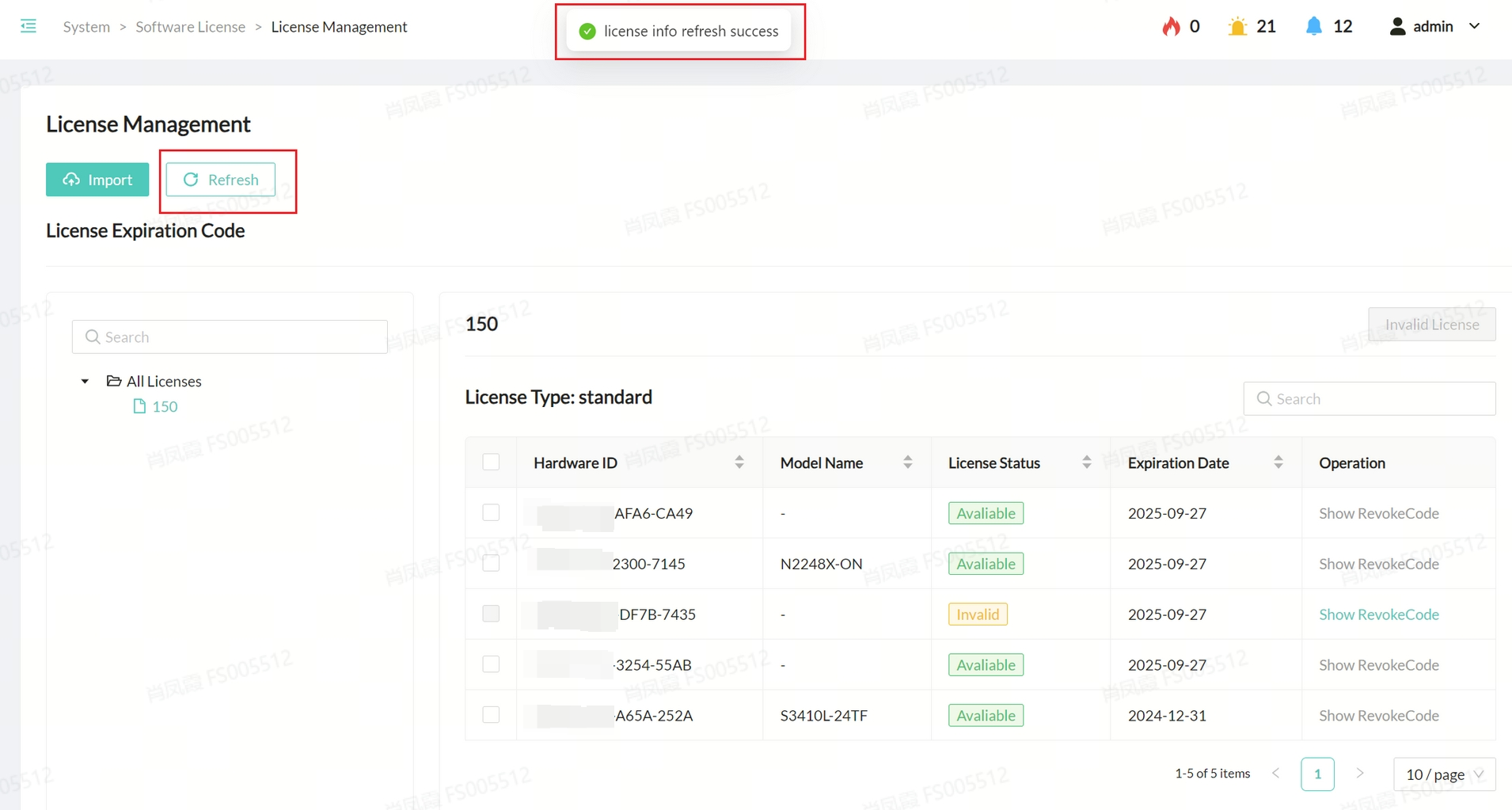Click the yellow warning alarm light icon

tap(1237, 26)
